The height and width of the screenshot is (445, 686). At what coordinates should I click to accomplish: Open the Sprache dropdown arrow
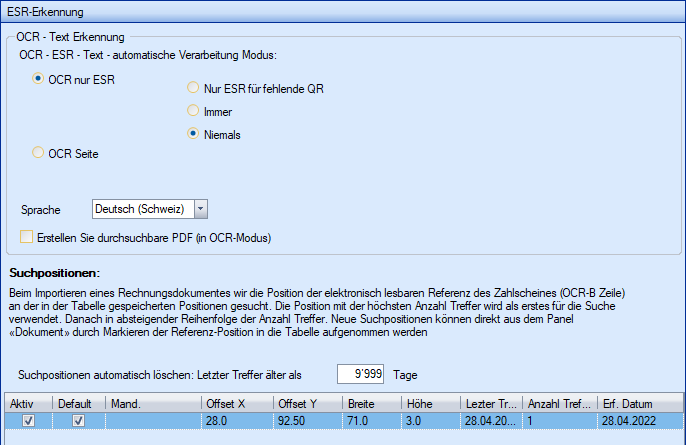(201, 209)
